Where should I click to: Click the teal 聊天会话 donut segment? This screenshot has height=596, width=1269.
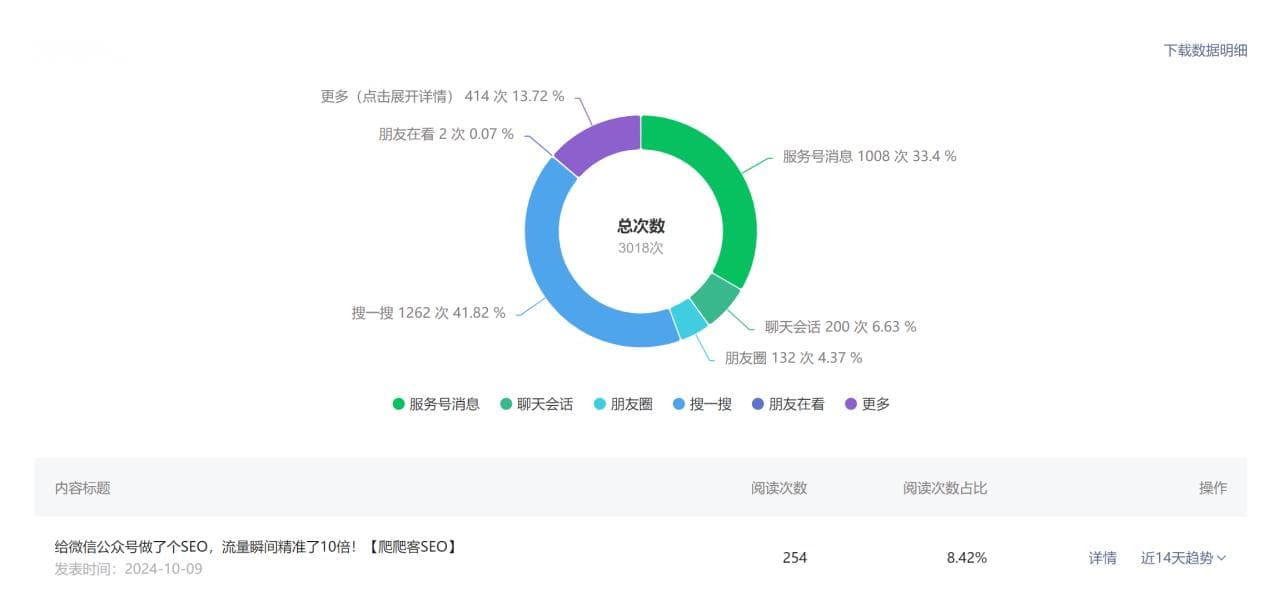(714, 298)
